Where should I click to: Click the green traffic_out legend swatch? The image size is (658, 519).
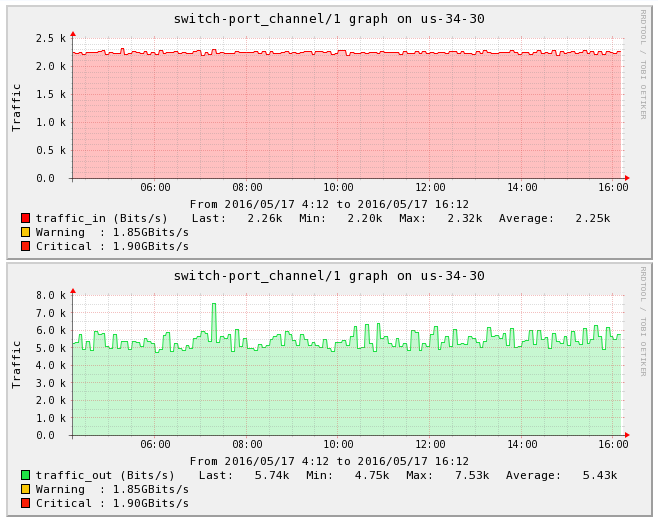click(26, 475)
